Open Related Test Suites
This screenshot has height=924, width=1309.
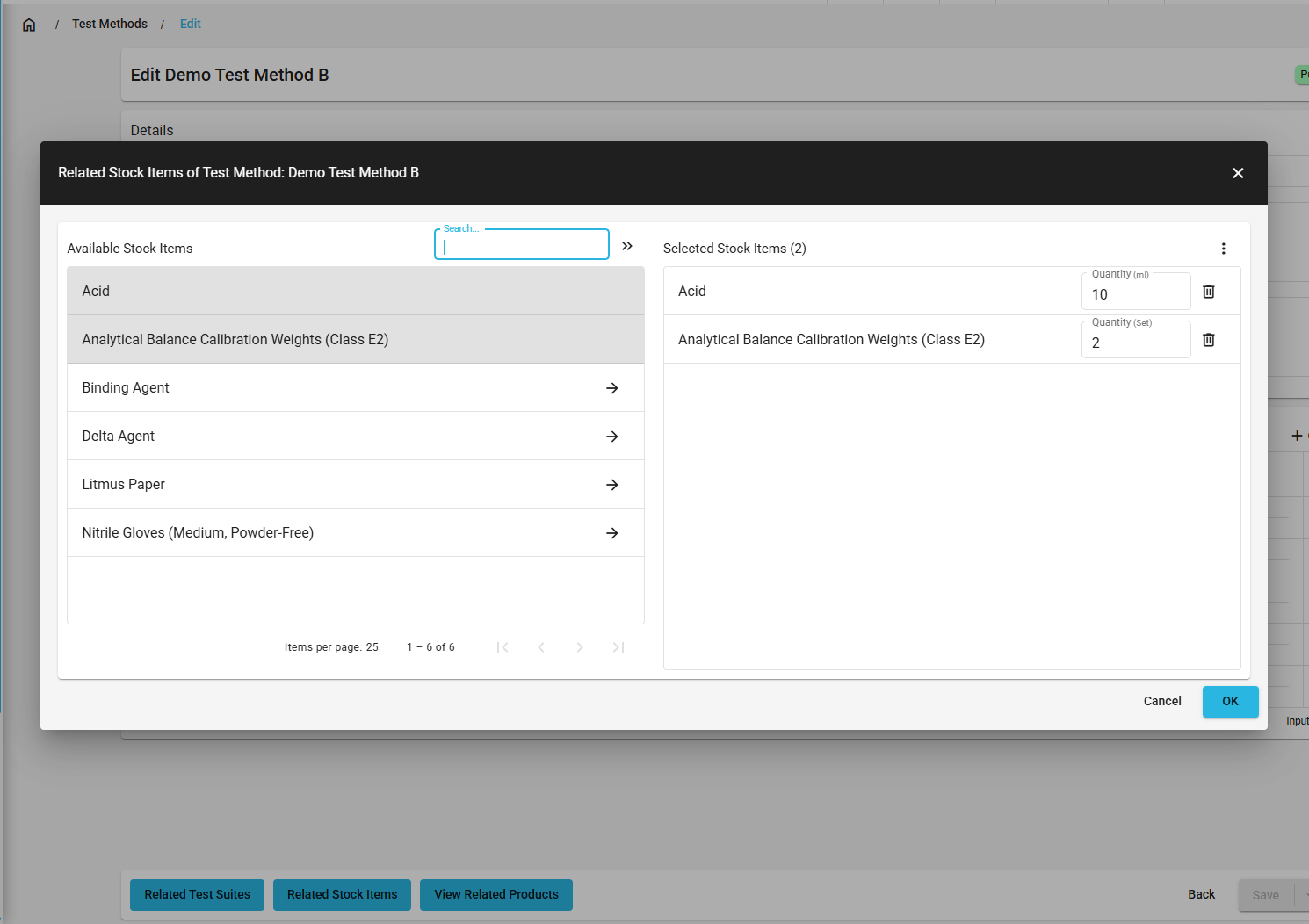198,894
